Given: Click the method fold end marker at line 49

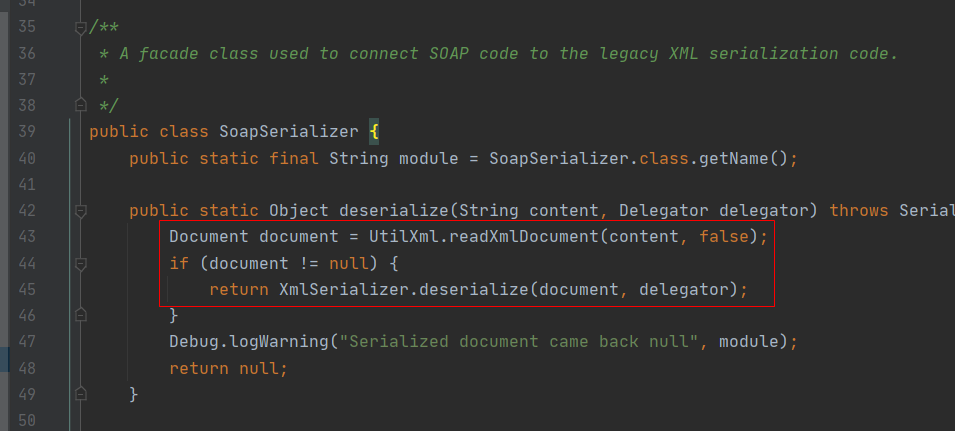Looking at the screenshot, I should click(81, 393).
